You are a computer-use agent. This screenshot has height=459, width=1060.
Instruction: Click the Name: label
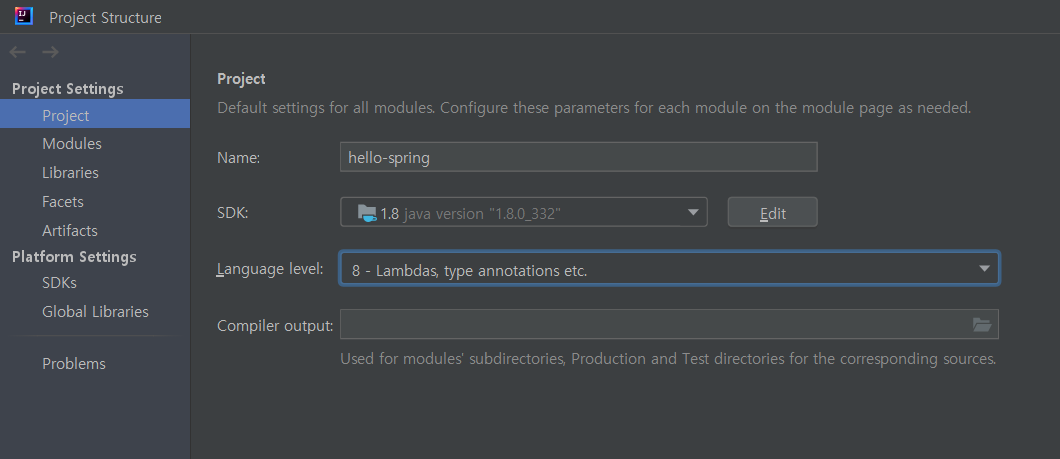[x=239, y=158]
